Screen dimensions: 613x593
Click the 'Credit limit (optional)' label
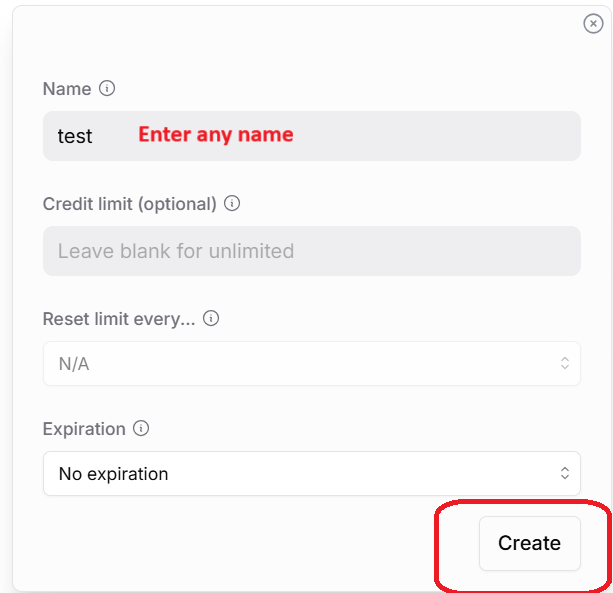click(130, 204)
